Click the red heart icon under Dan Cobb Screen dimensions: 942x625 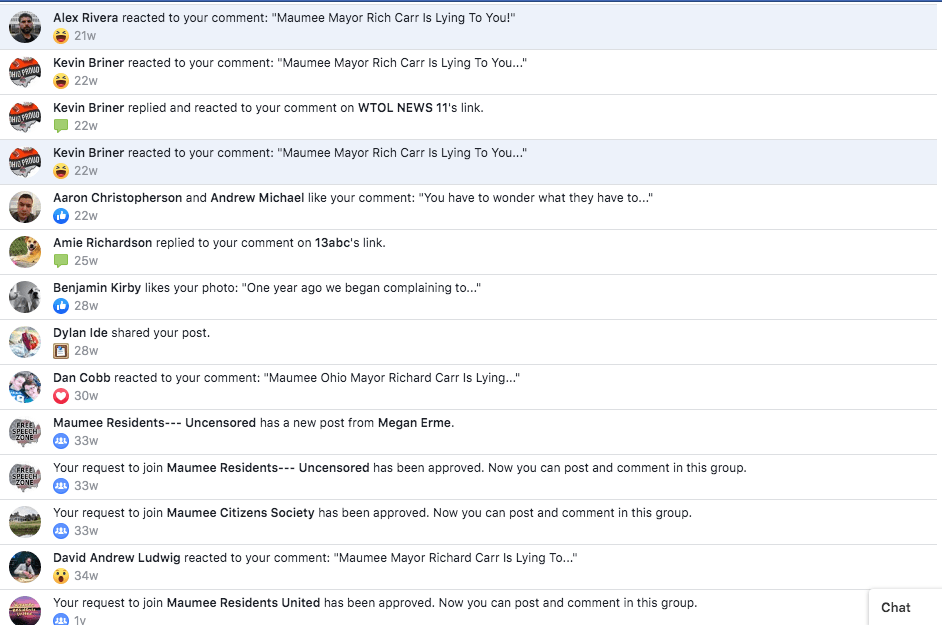[x=61, y=396]
